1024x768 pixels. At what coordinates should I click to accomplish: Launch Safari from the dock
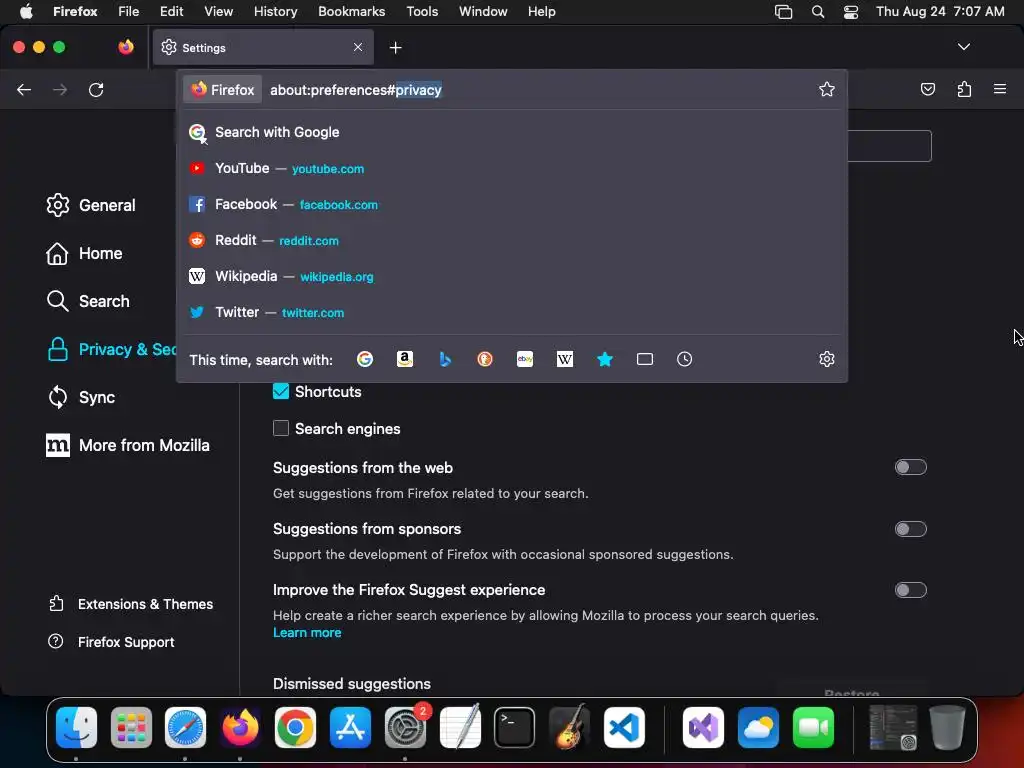(185, 728)
